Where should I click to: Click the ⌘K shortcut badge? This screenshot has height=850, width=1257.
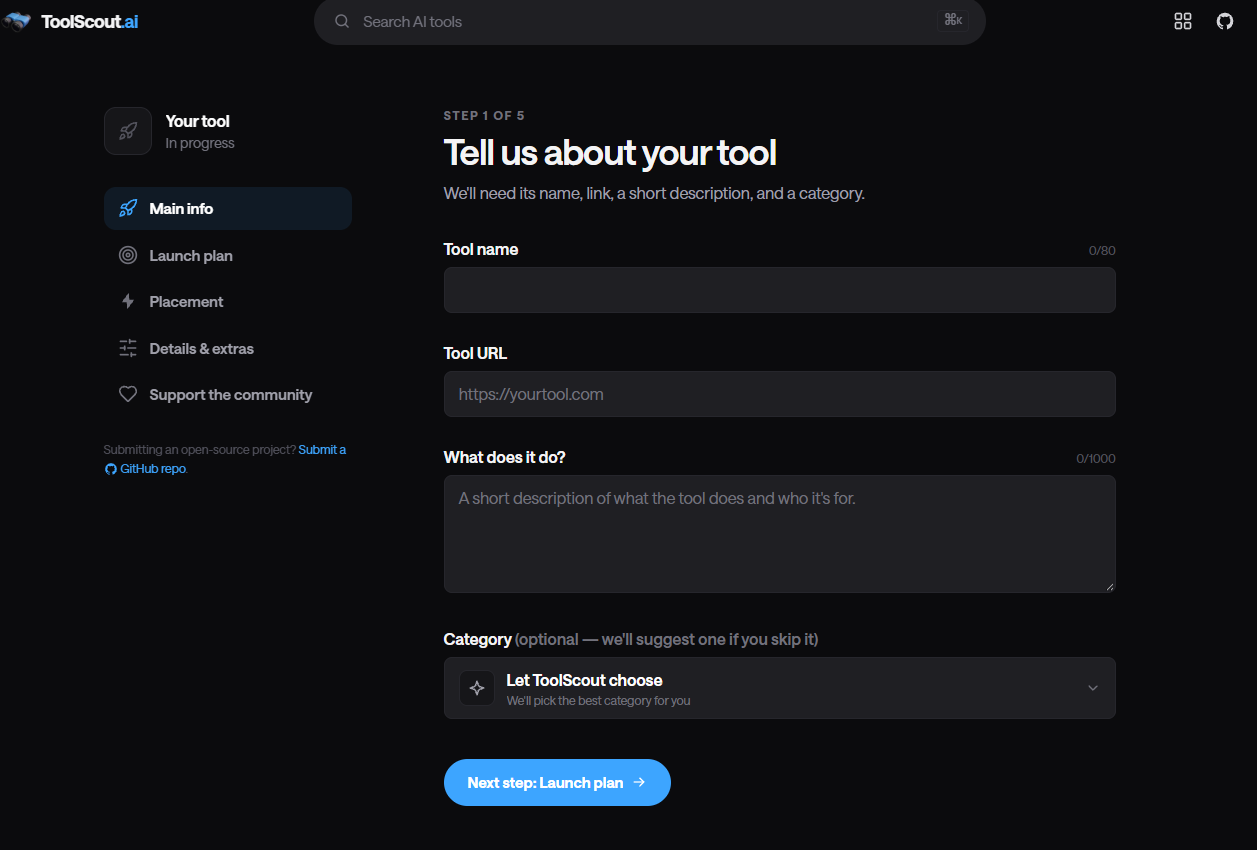point(953,21)
